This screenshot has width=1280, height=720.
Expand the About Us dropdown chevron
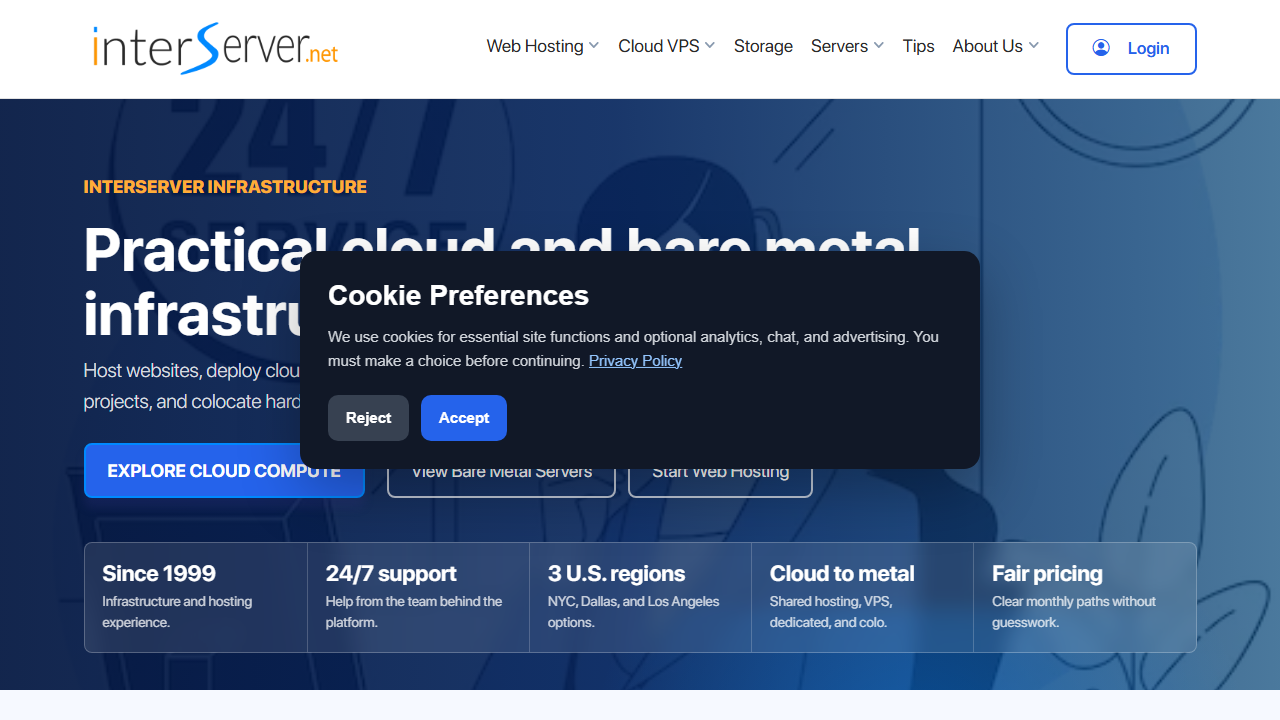pos(1034,46)
